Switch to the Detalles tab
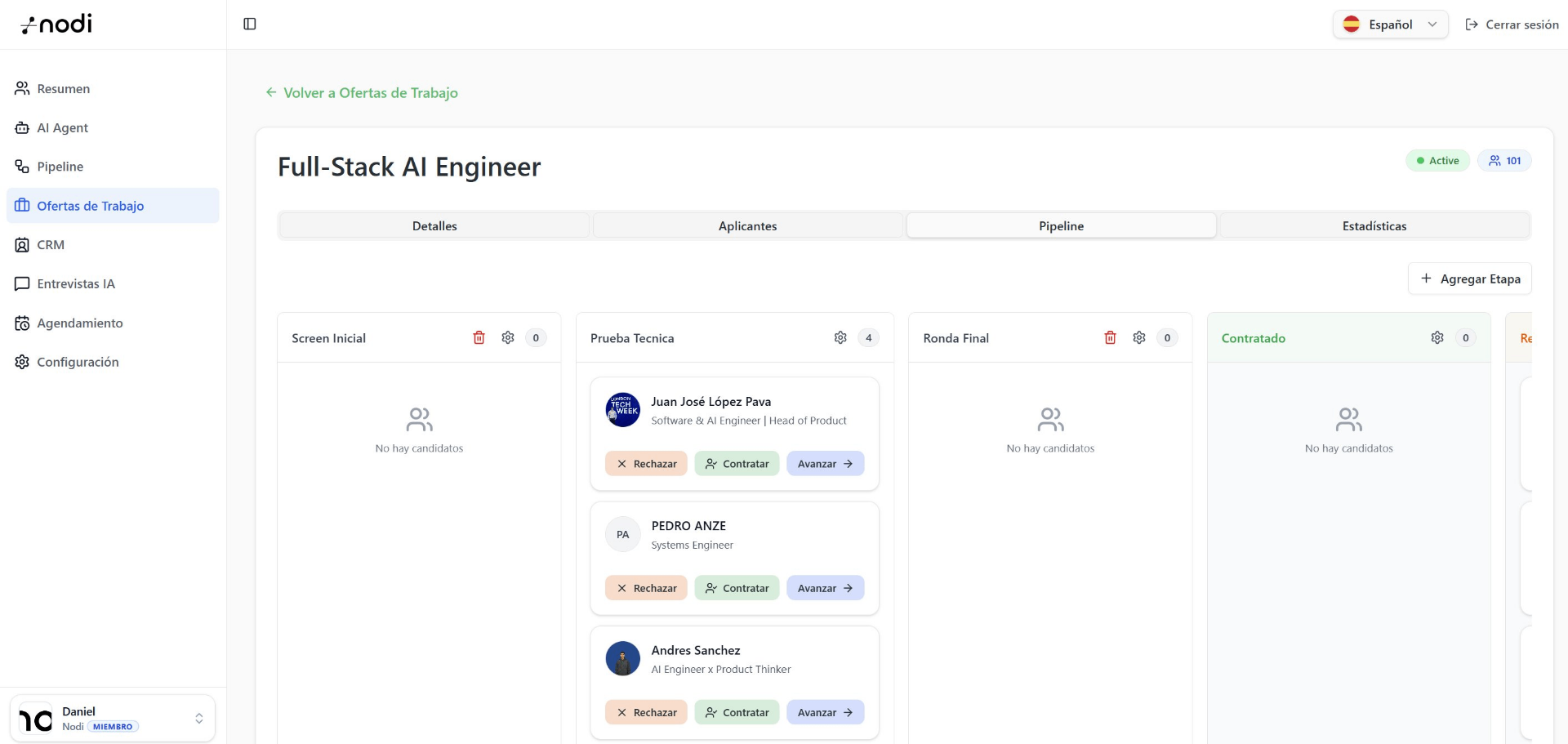Image resolution: width=1568 pixels, height=744 pixels. (434, 226)
